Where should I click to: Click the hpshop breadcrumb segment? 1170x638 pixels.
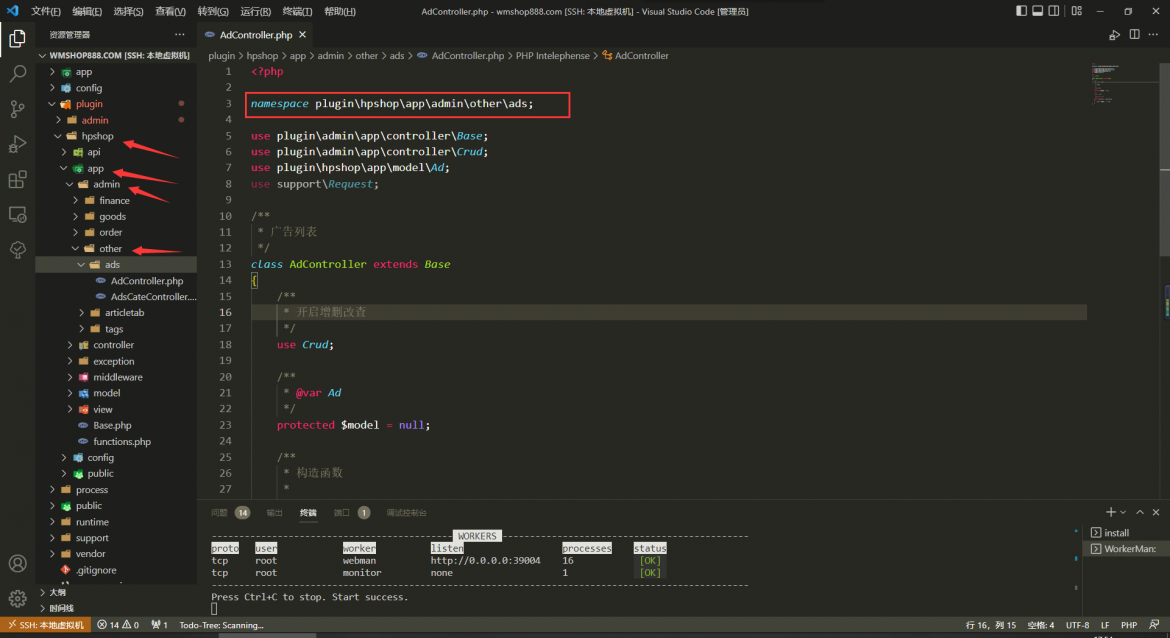[262, 56]
